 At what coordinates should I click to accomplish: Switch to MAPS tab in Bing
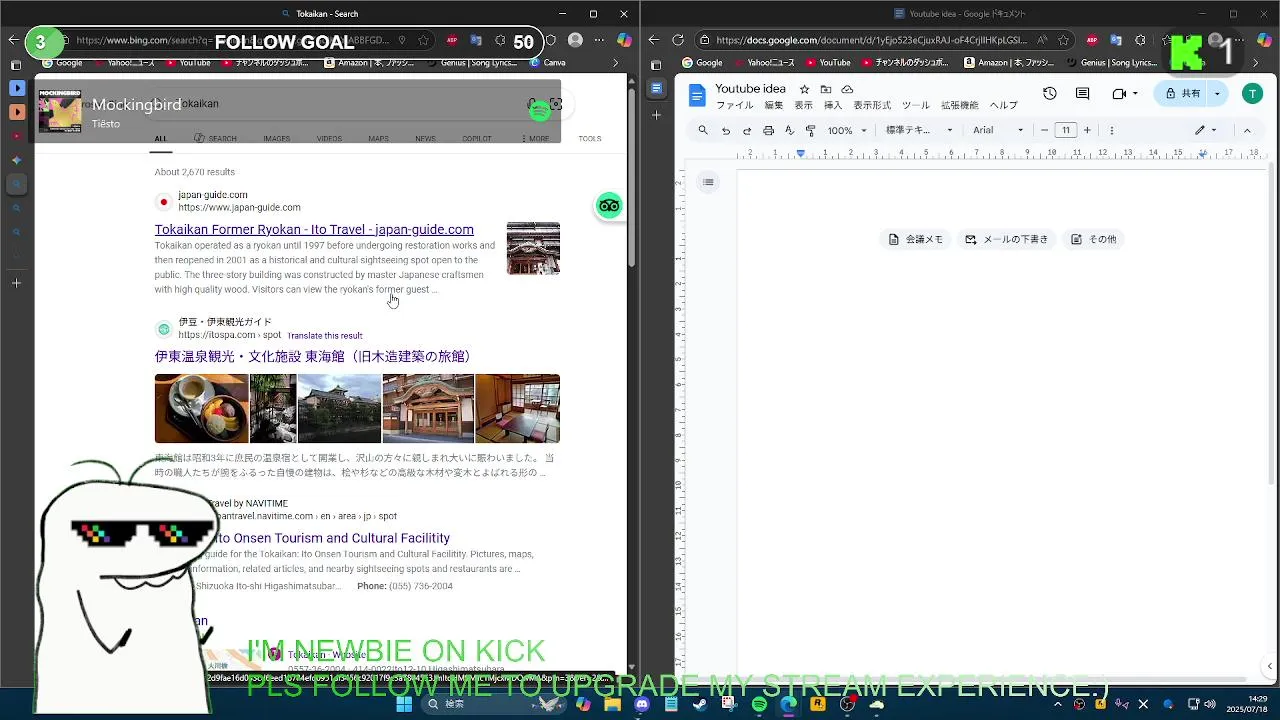[378, 139]
